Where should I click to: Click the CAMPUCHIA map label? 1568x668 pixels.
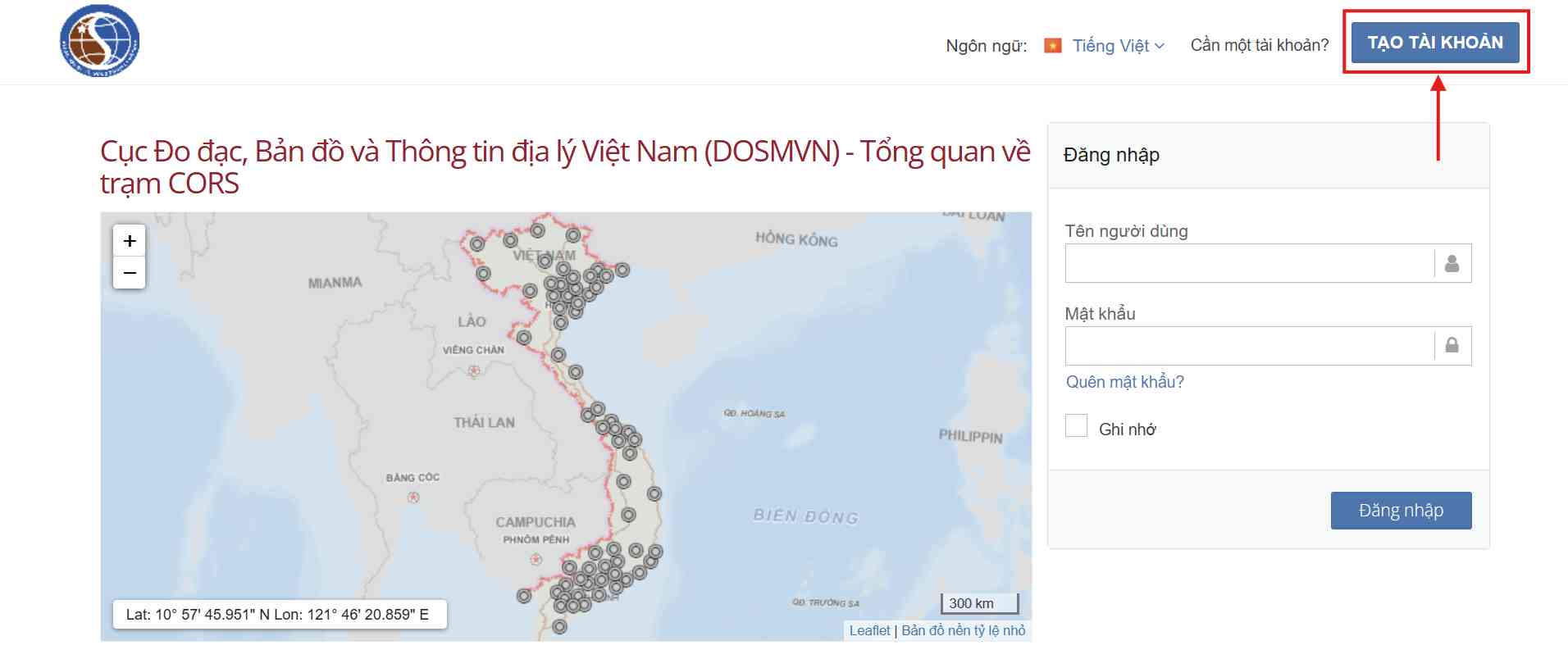click(x=536, y=522)
